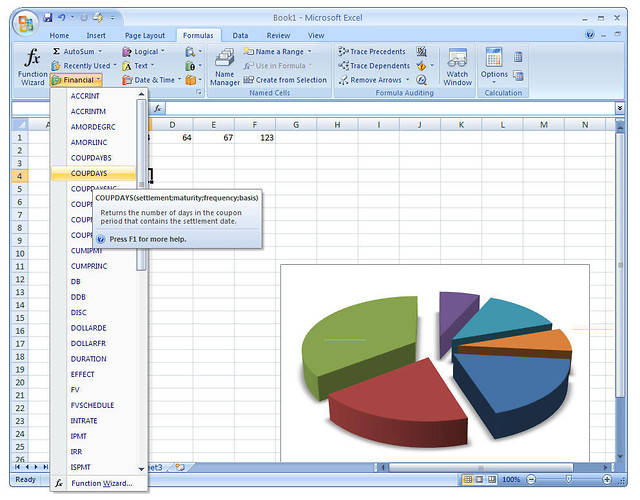Switch to the Insert tab
The width and height of the screenshot is (640, 500).
tap(96, 36)
